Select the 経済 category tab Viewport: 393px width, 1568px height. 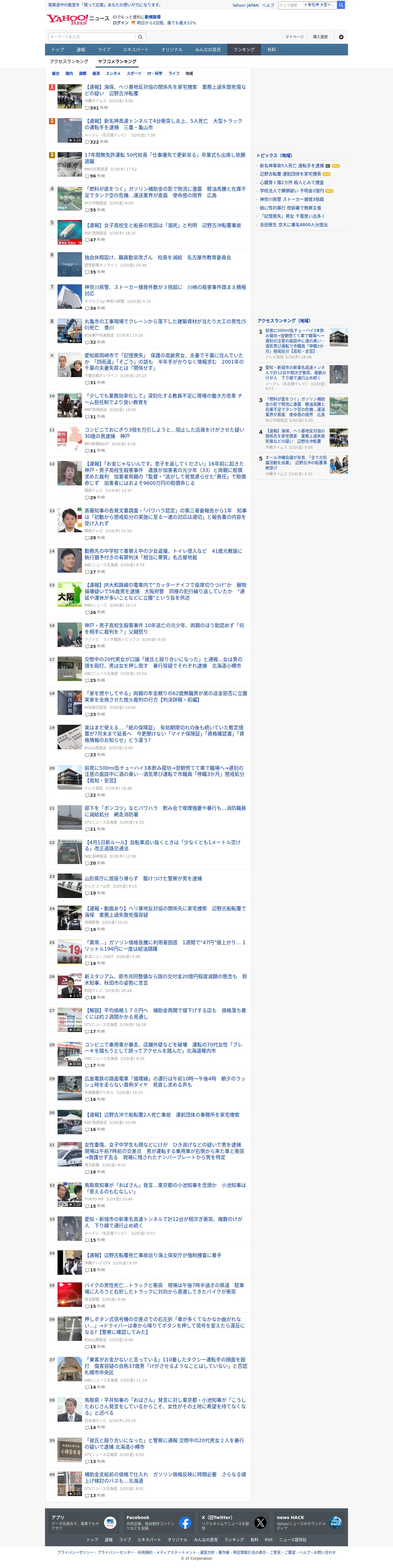click(x=96, y=73)
